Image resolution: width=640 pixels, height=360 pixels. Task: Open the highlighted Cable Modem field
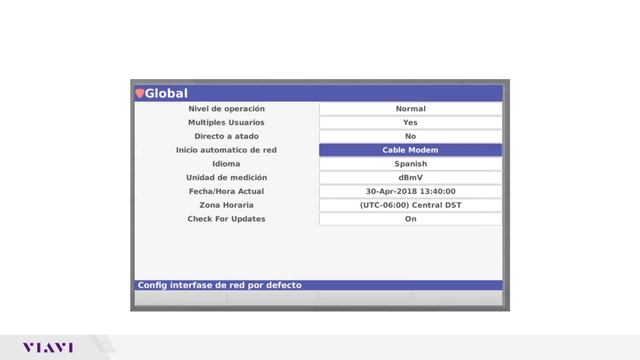pyautogui.click(x=410, y=150)
